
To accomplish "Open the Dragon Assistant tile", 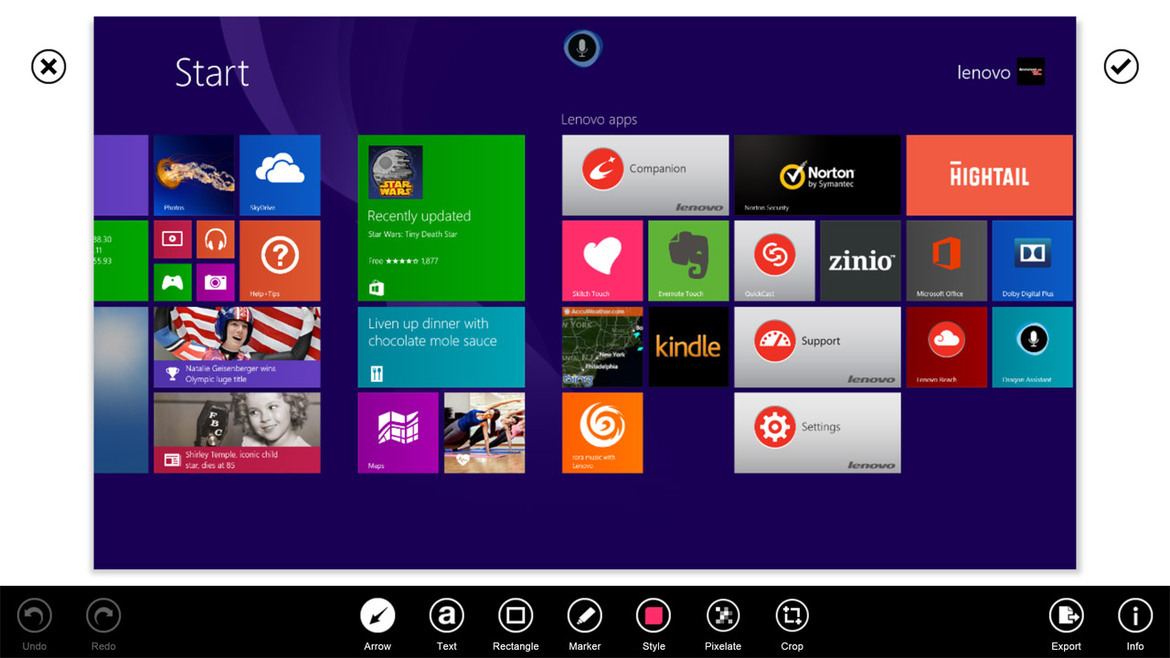I will (x=1033, y=347).
